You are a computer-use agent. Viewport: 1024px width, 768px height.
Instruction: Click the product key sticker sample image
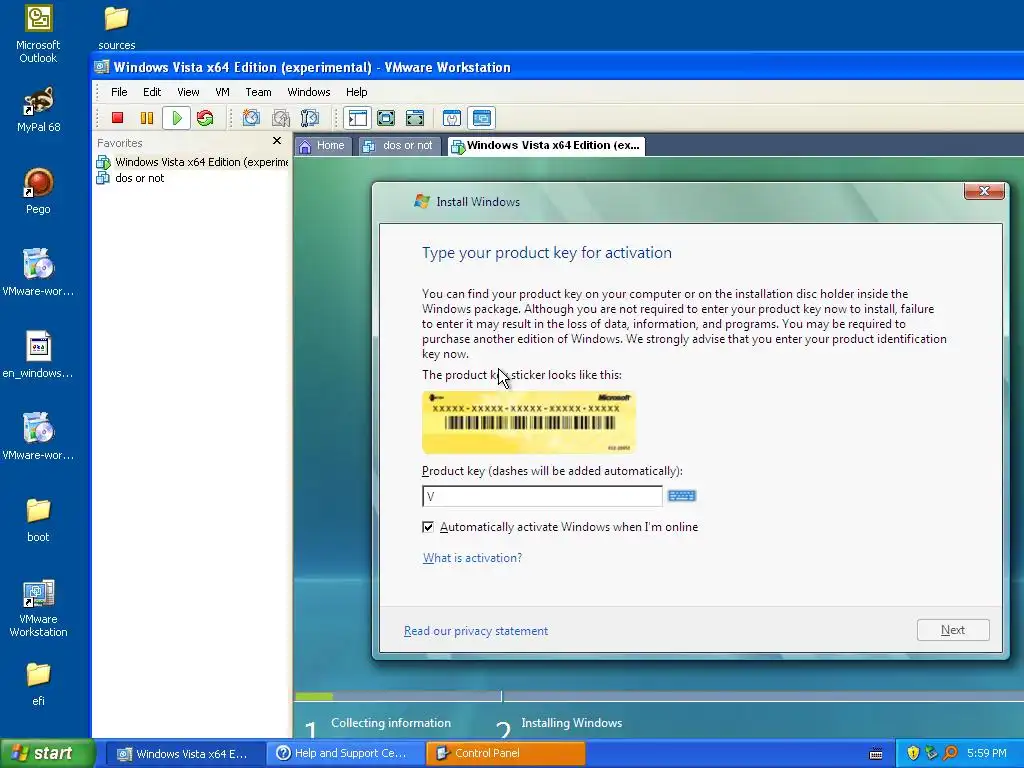click(528, 423)
